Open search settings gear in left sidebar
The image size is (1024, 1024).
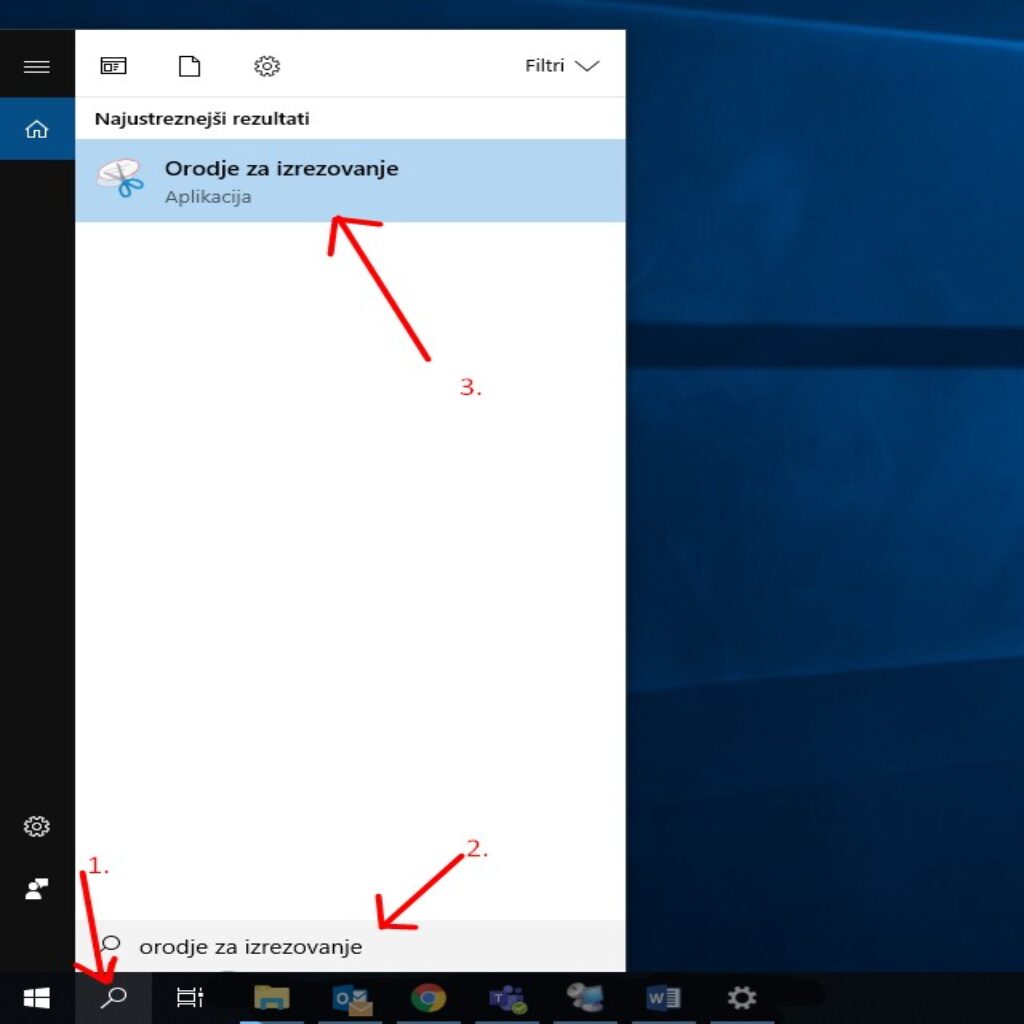[37, 827]
